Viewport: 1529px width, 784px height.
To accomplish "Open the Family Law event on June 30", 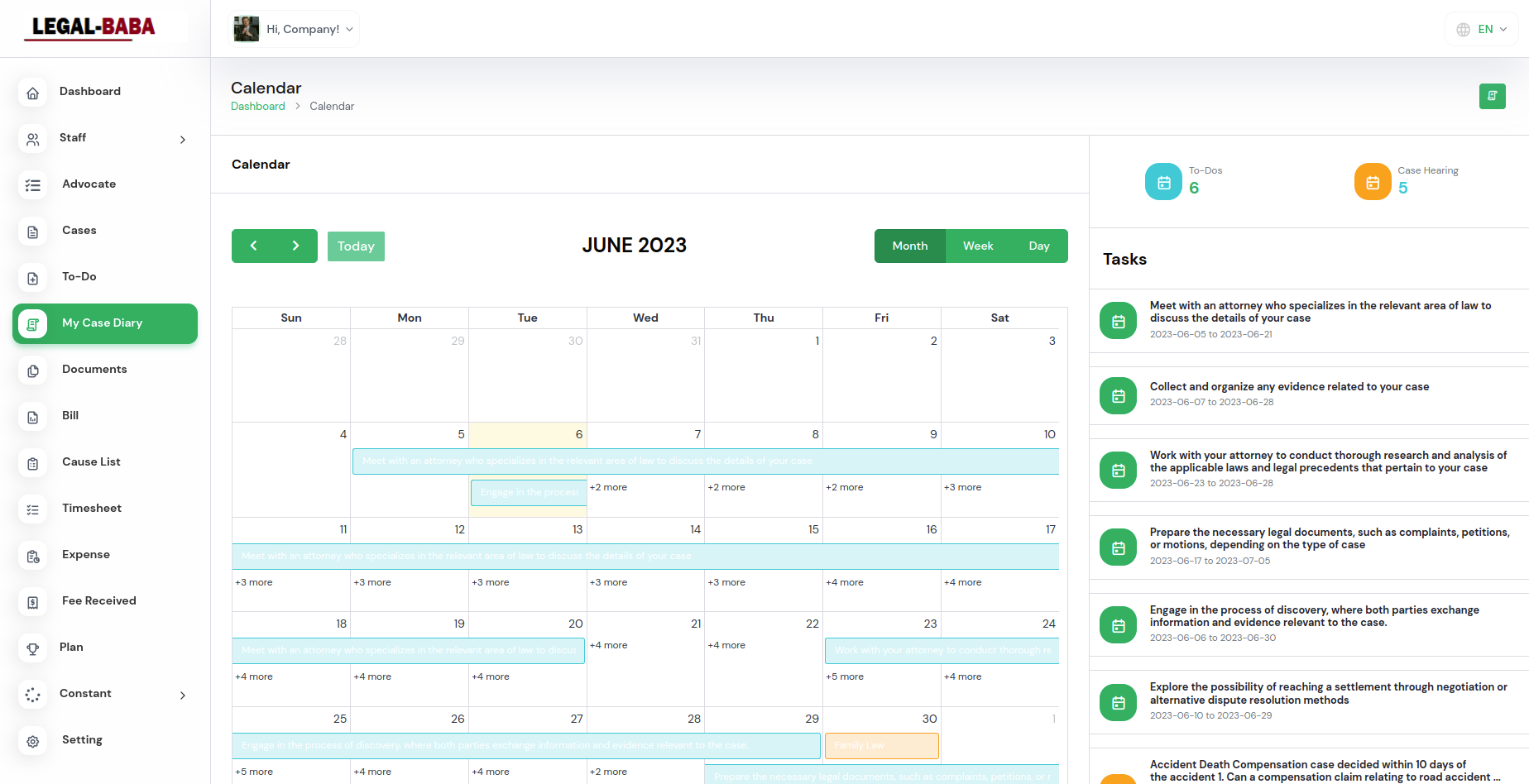I will point(881,745).
